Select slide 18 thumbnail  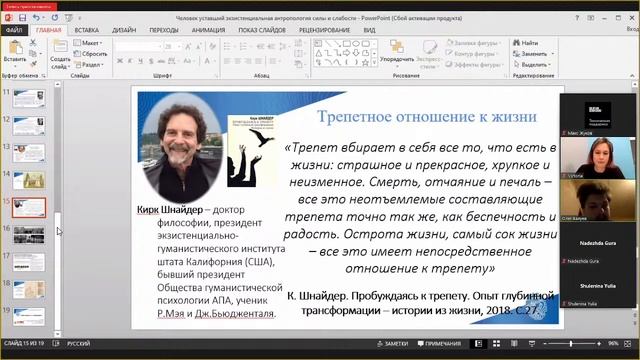[29, 289]
